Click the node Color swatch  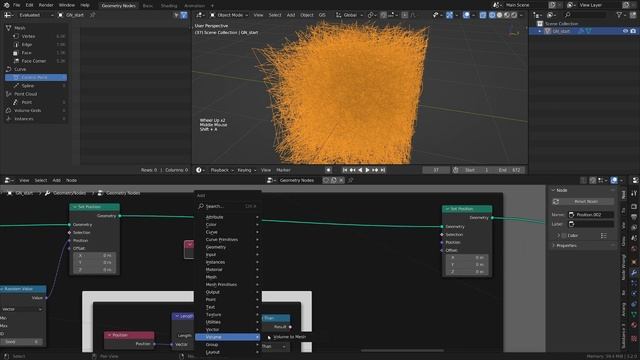tap(564, 236)
